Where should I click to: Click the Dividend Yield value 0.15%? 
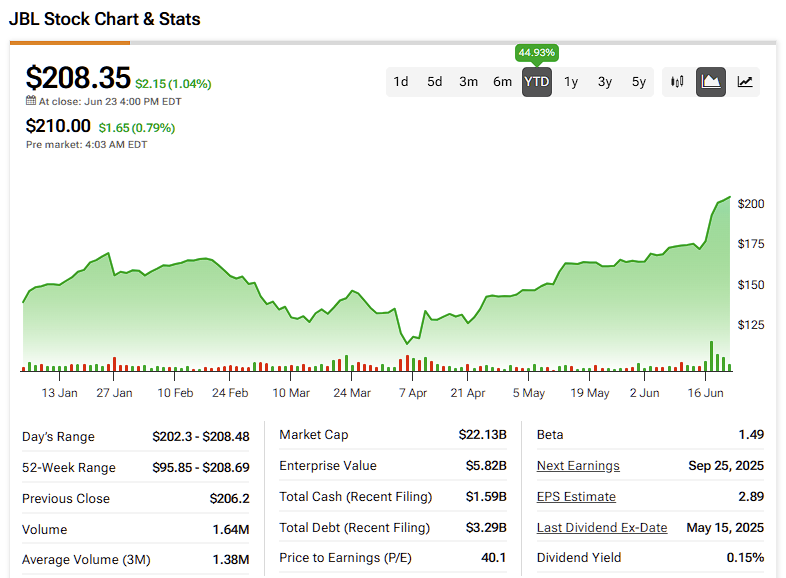pyautogui.click(x=745, y=558)
